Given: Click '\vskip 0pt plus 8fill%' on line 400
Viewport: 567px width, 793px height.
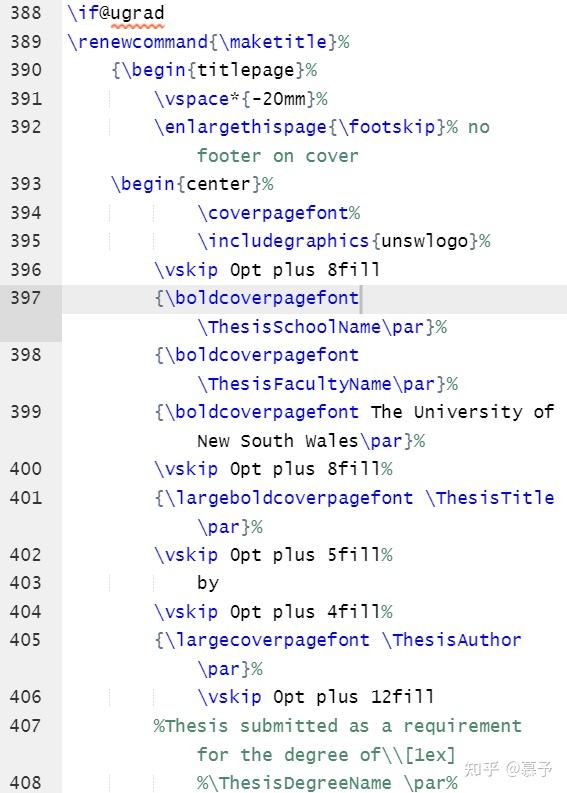Looking at the screenshot, I should click(x=273, y=469).
